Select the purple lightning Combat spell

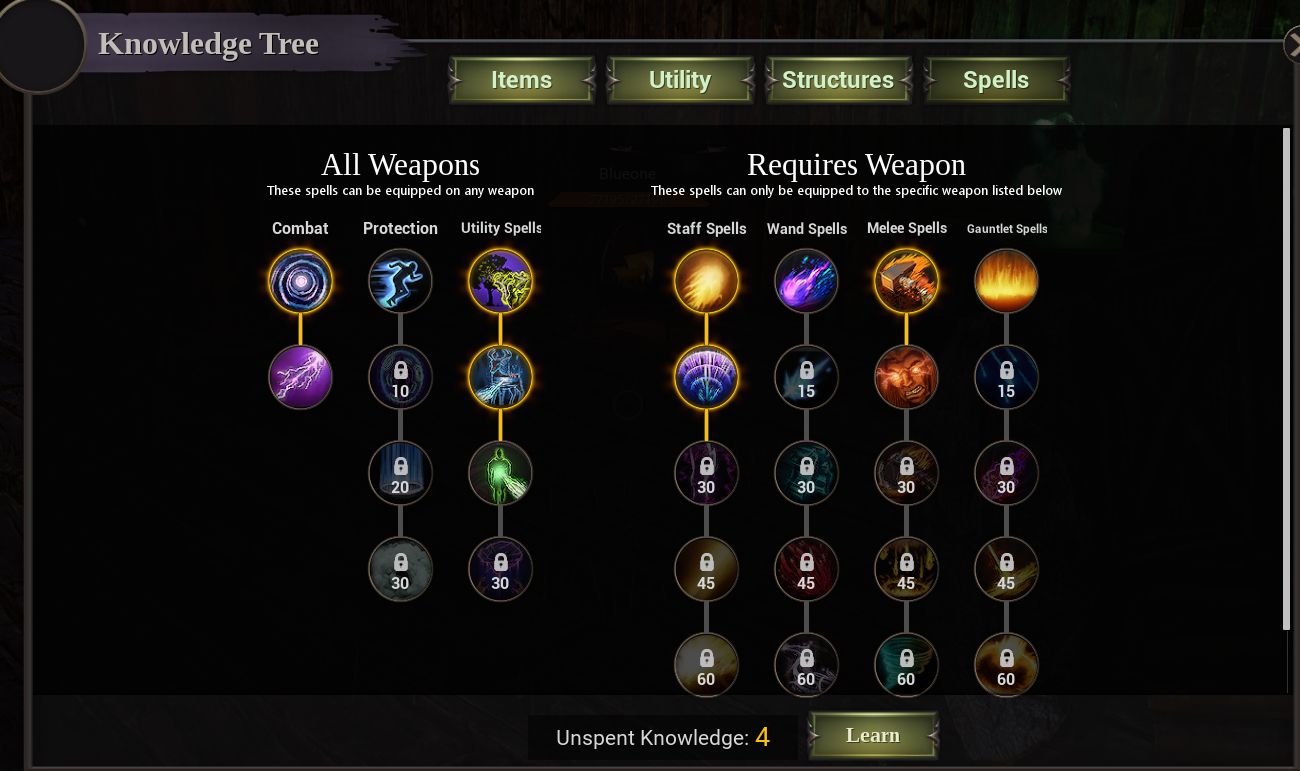[x=300, y=377]
